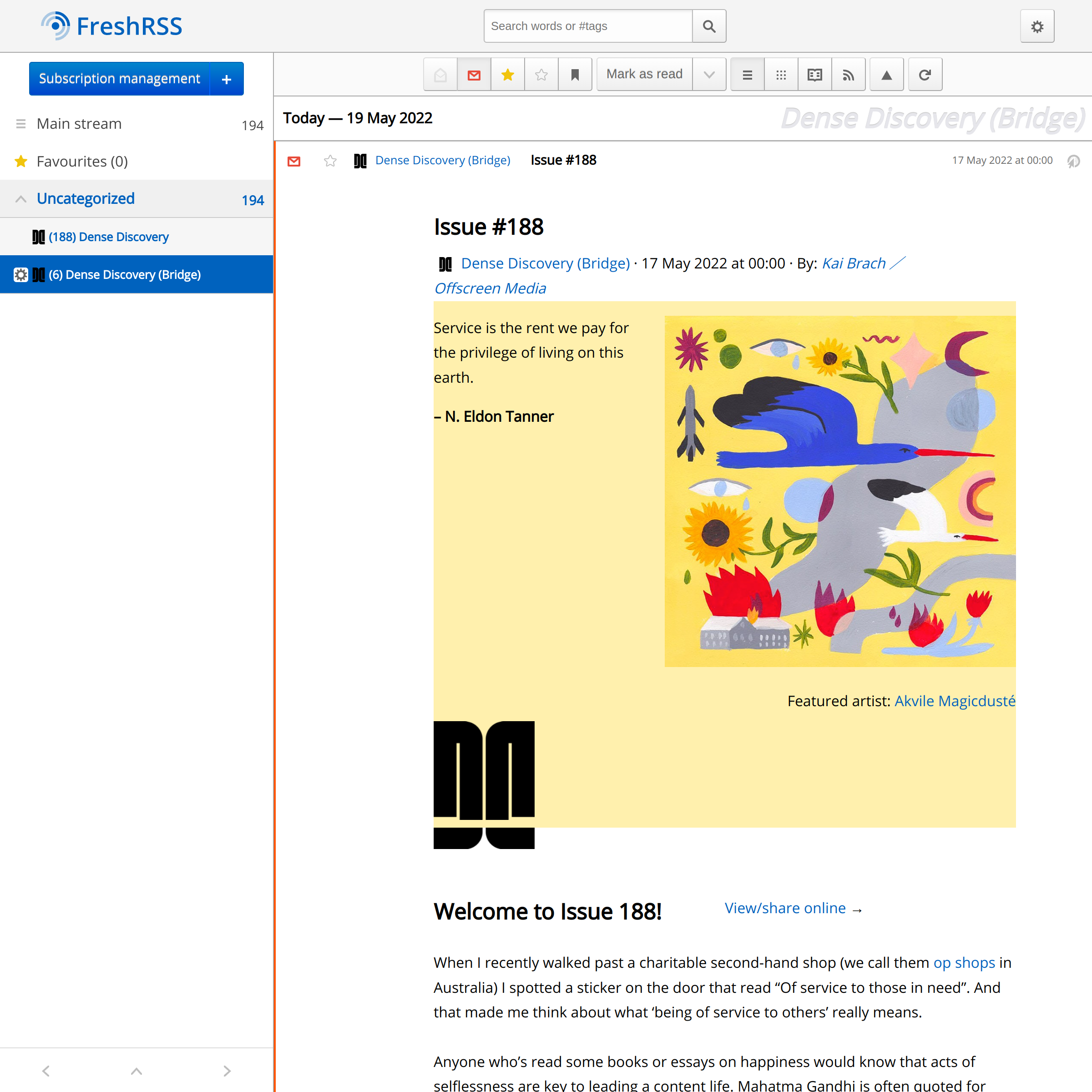Click Akvile Magicdusté artist link
Screen dimensions: 1092x1092
click(955, 701)
